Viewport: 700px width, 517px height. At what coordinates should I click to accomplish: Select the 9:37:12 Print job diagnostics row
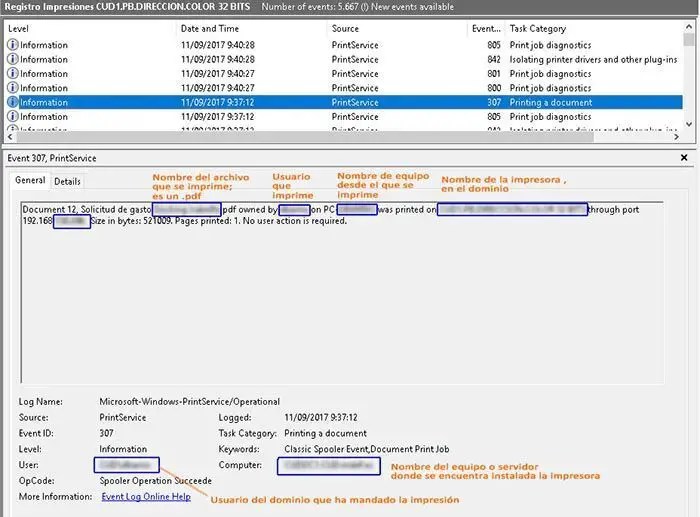[344, 116]
